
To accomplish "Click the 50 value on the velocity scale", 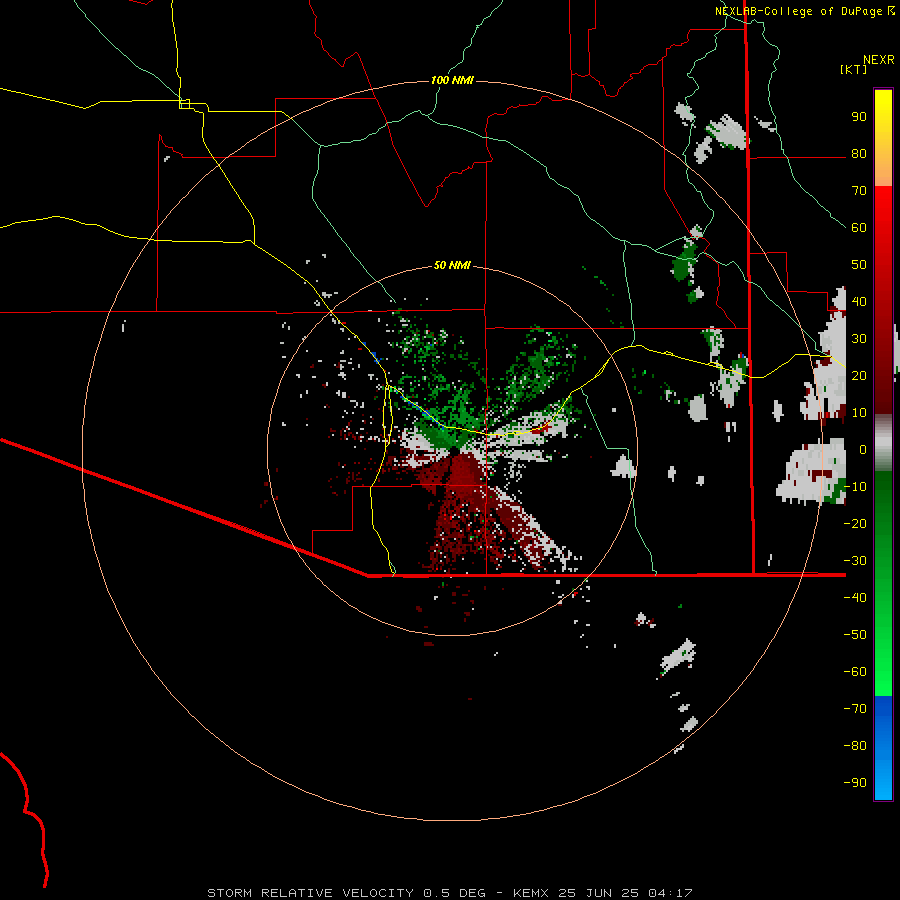I will click(859, 265).
